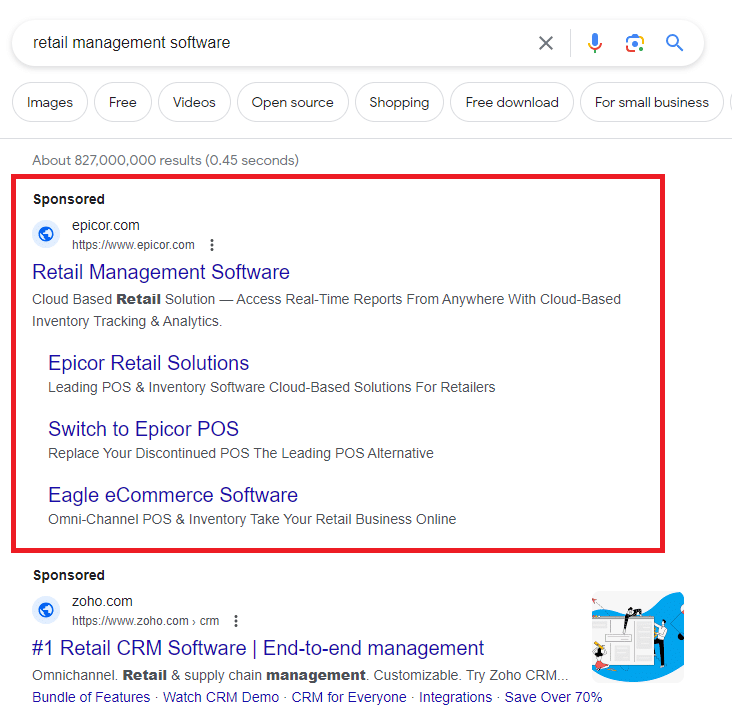732x723 pixels.
Task: Apply the Free download filter
Action: click(512, 102)
